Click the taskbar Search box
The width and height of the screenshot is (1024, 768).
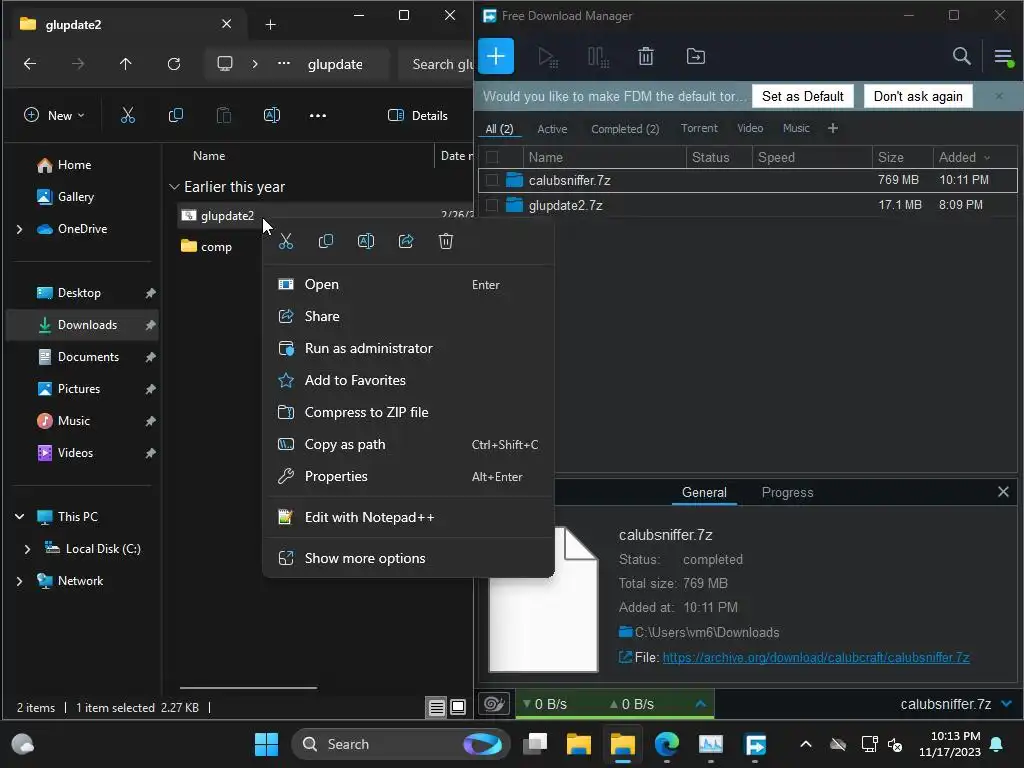(x=400, y=744)
